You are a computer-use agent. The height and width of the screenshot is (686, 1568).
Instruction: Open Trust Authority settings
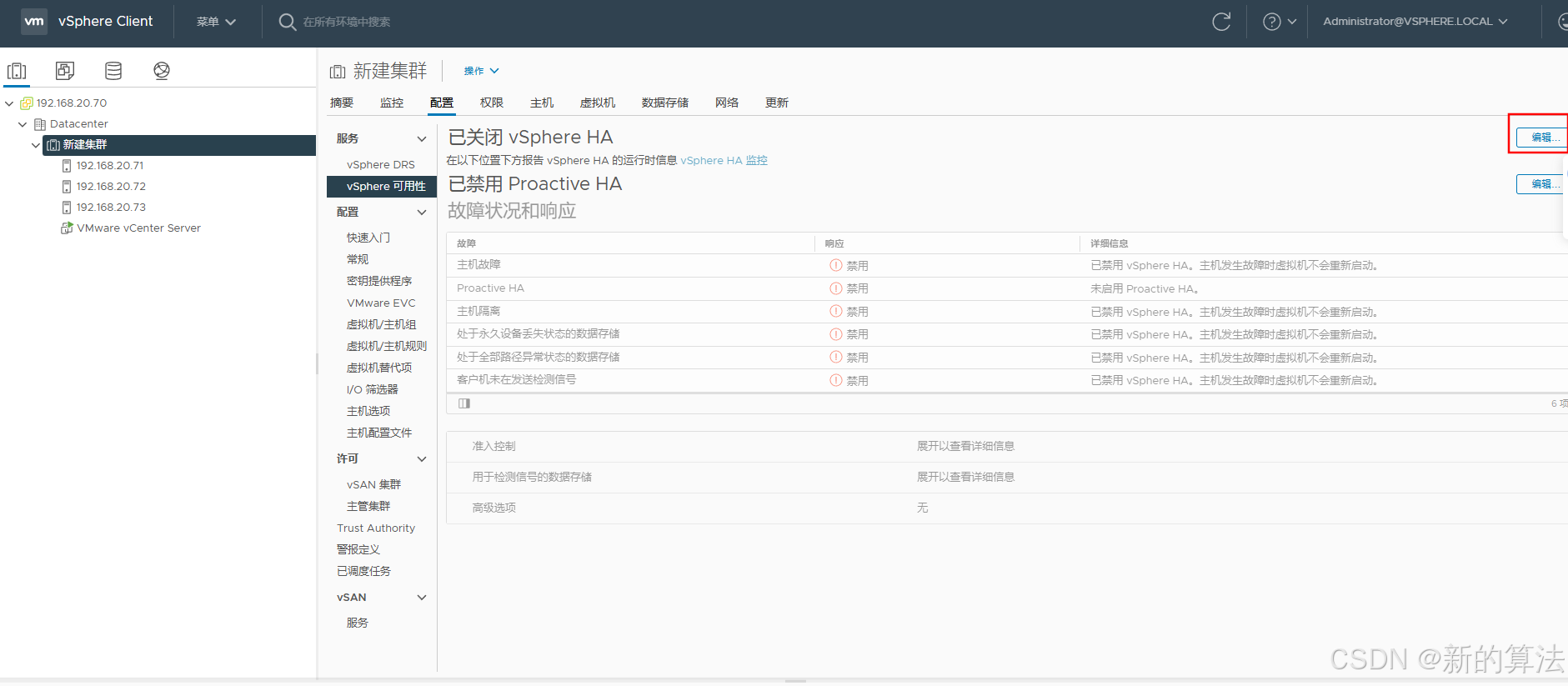pyautogui.click(x=376, y=528)
